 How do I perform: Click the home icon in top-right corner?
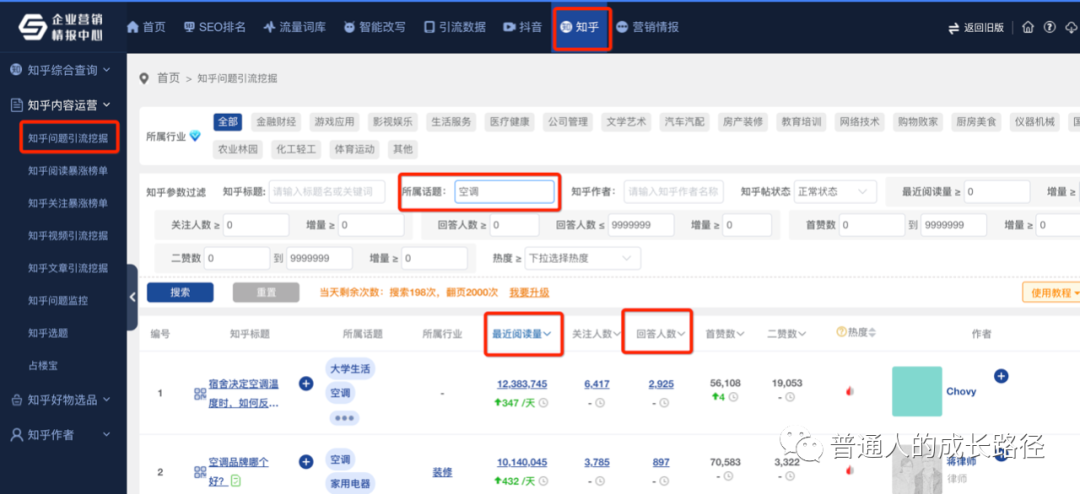(1028, 27)
